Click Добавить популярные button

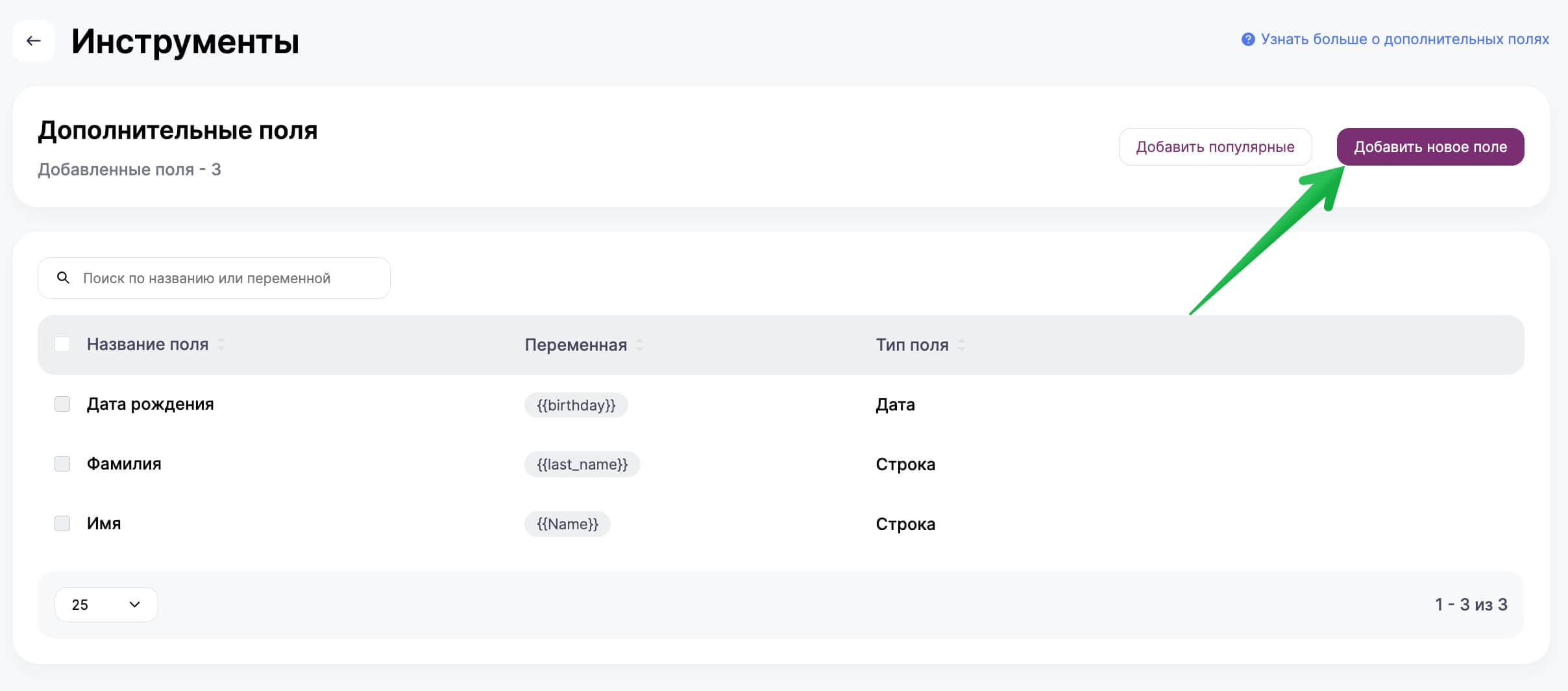point(1215,147)
